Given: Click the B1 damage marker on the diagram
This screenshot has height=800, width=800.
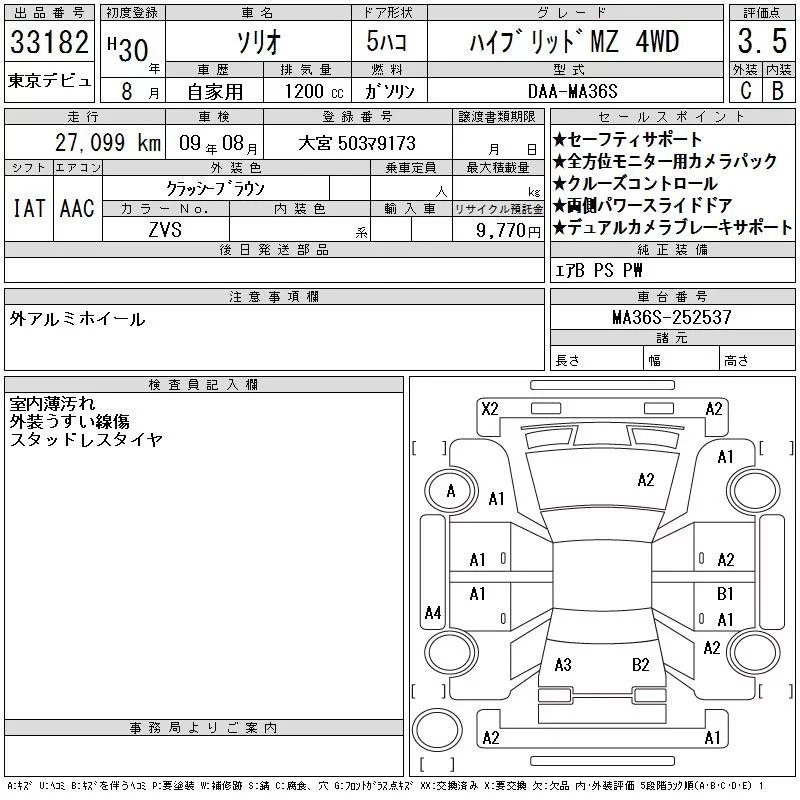Looking at the screenshot, I should (726, 594).
